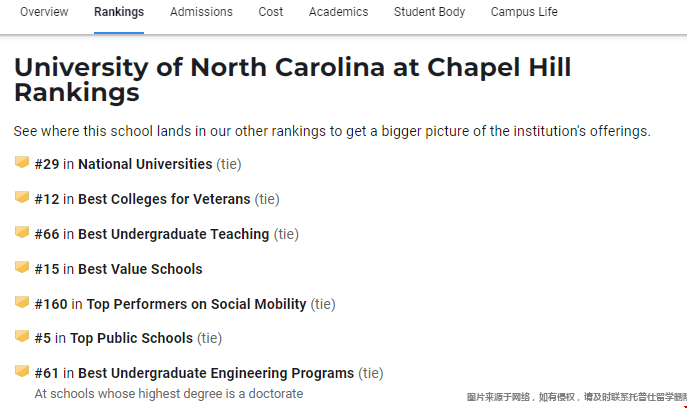Click badge icon beside National Universities ranking
Viewport: 687px width, 408px height.
click(22, 162)
